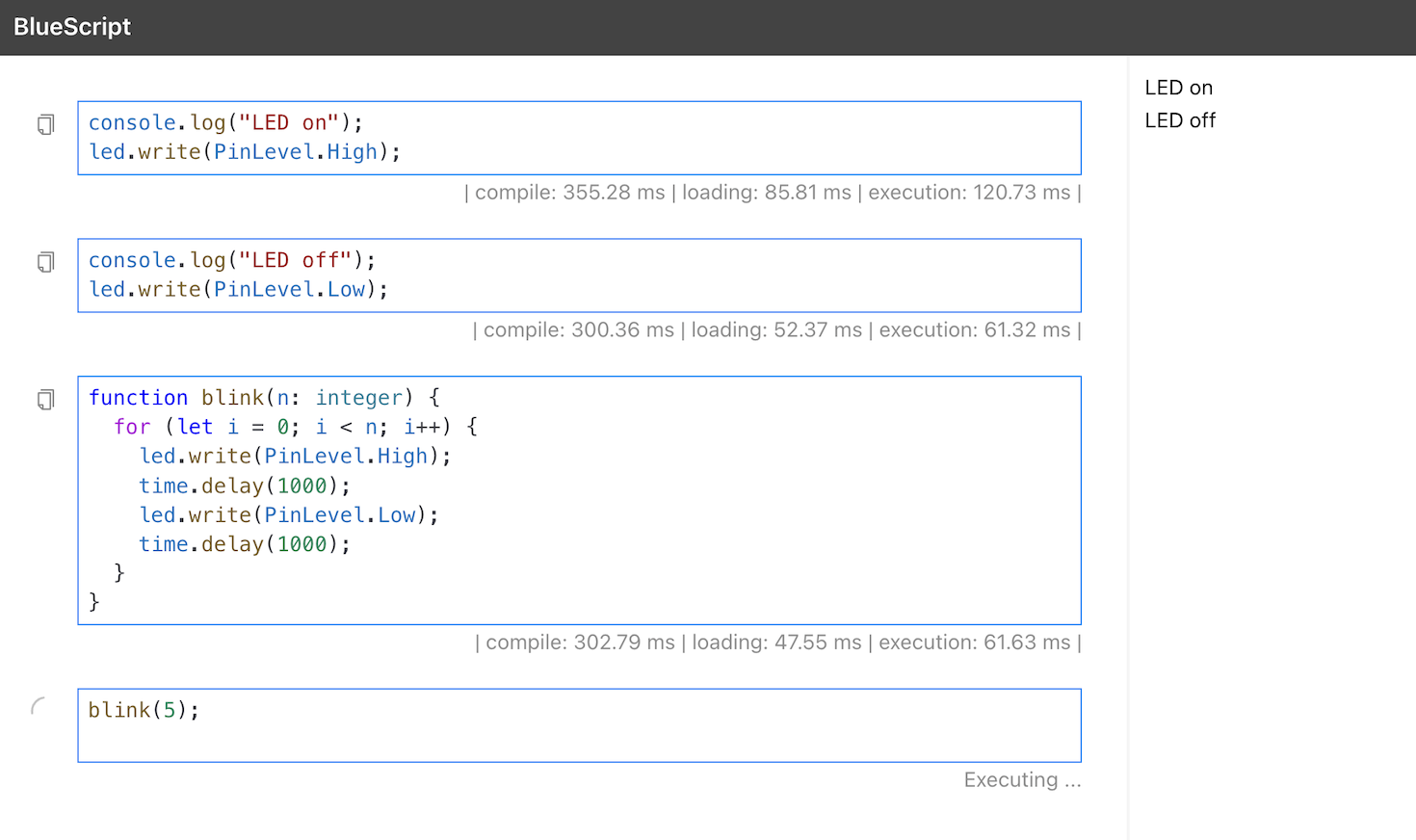Click the timing line showing compile: 300.36 ms
Viewport: 1416px width, 840px height.
(776, 330)
